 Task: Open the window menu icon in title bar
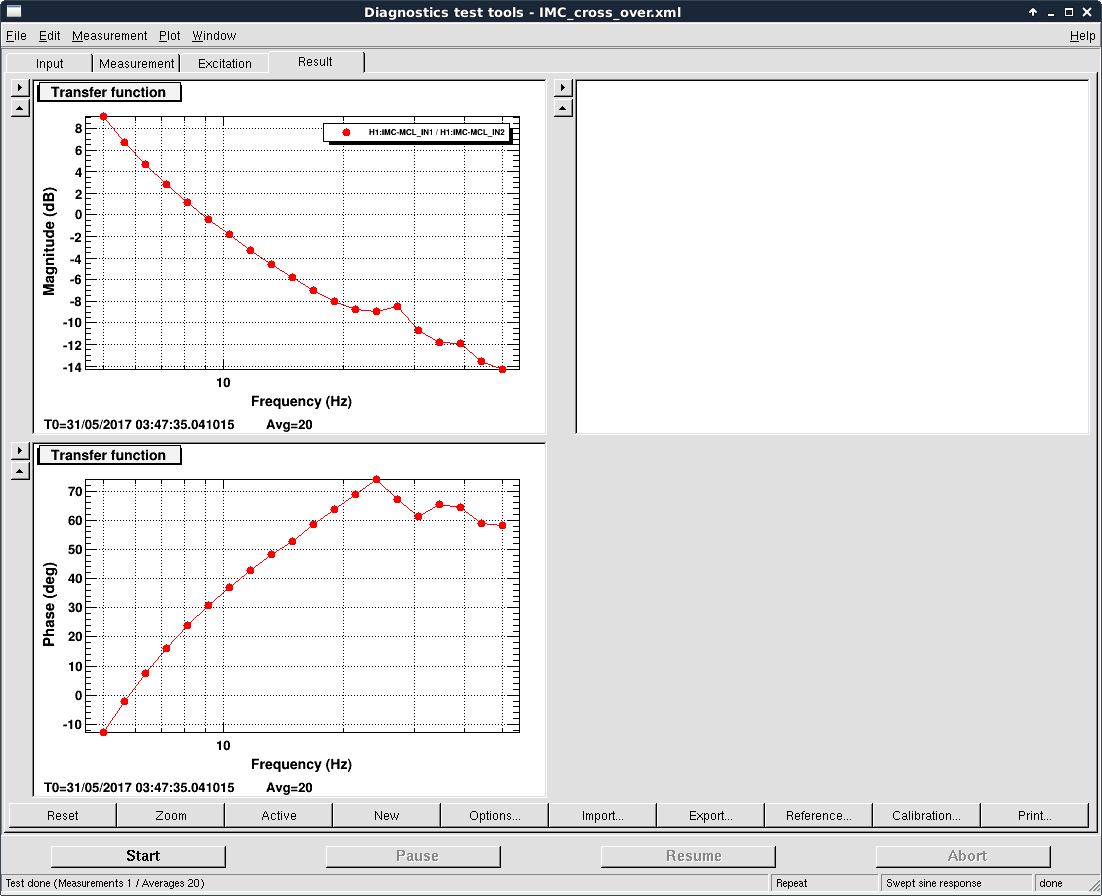13,11
